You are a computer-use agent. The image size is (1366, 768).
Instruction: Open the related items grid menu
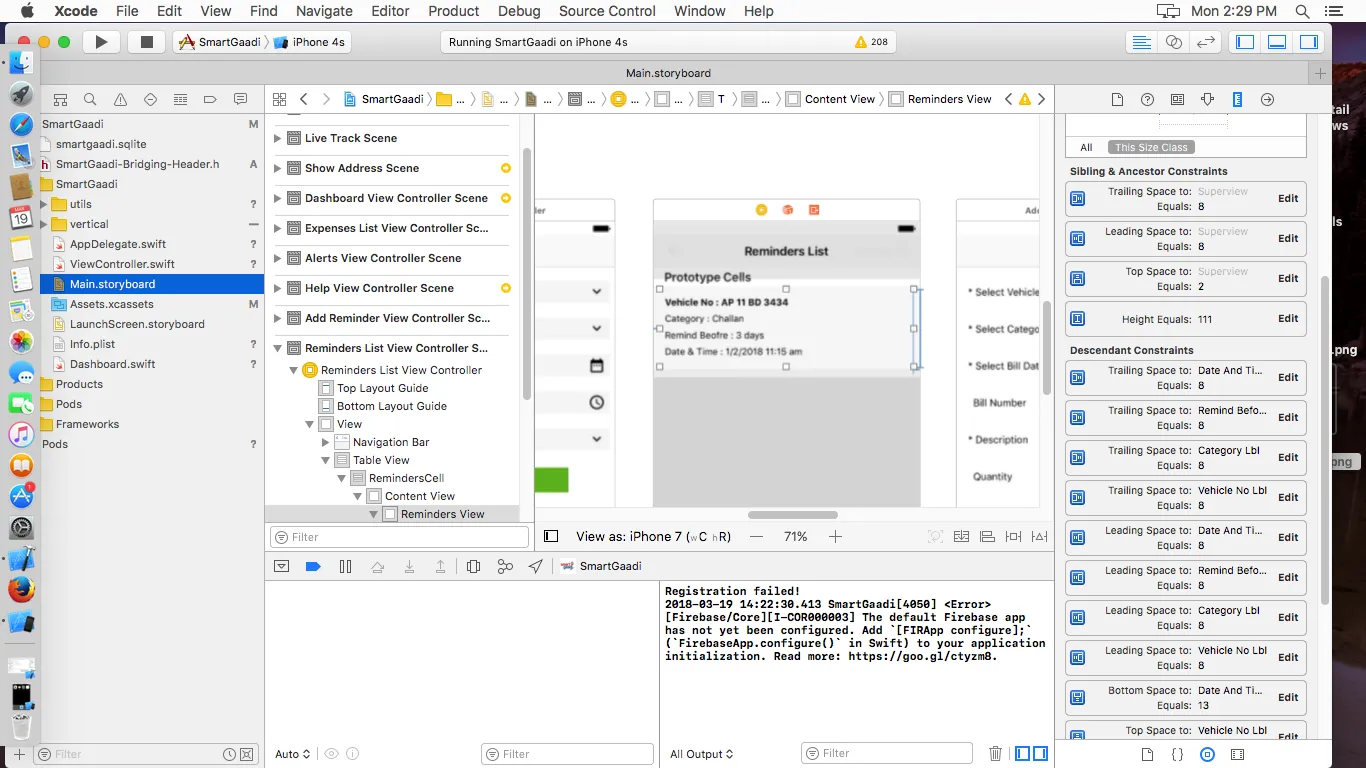tap(279, 99)
